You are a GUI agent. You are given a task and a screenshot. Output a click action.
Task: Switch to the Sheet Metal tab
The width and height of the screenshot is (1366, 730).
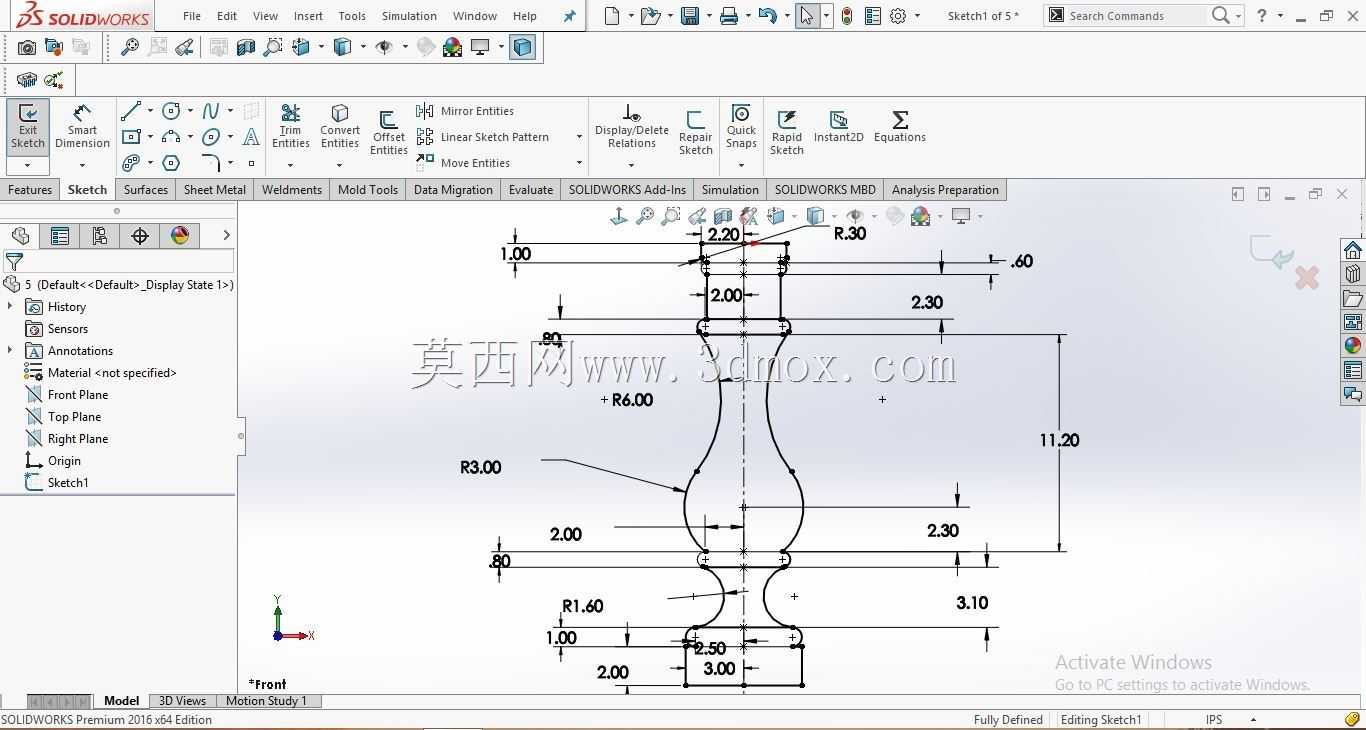pyautogui.click(x=214, y=190)
